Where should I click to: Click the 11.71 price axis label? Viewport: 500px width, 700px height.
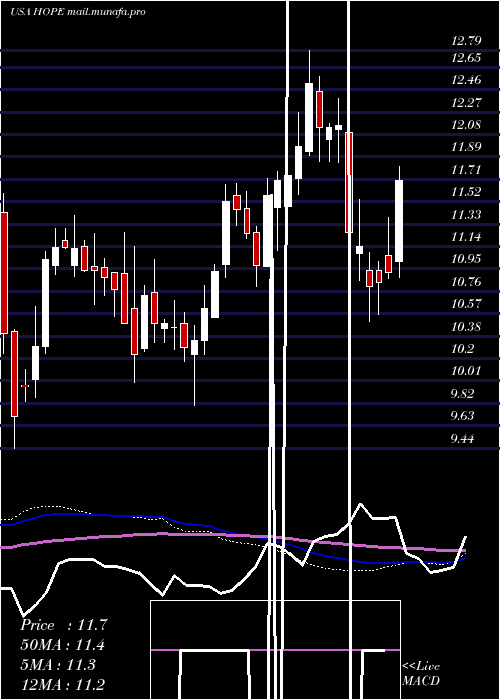point(466,170)
